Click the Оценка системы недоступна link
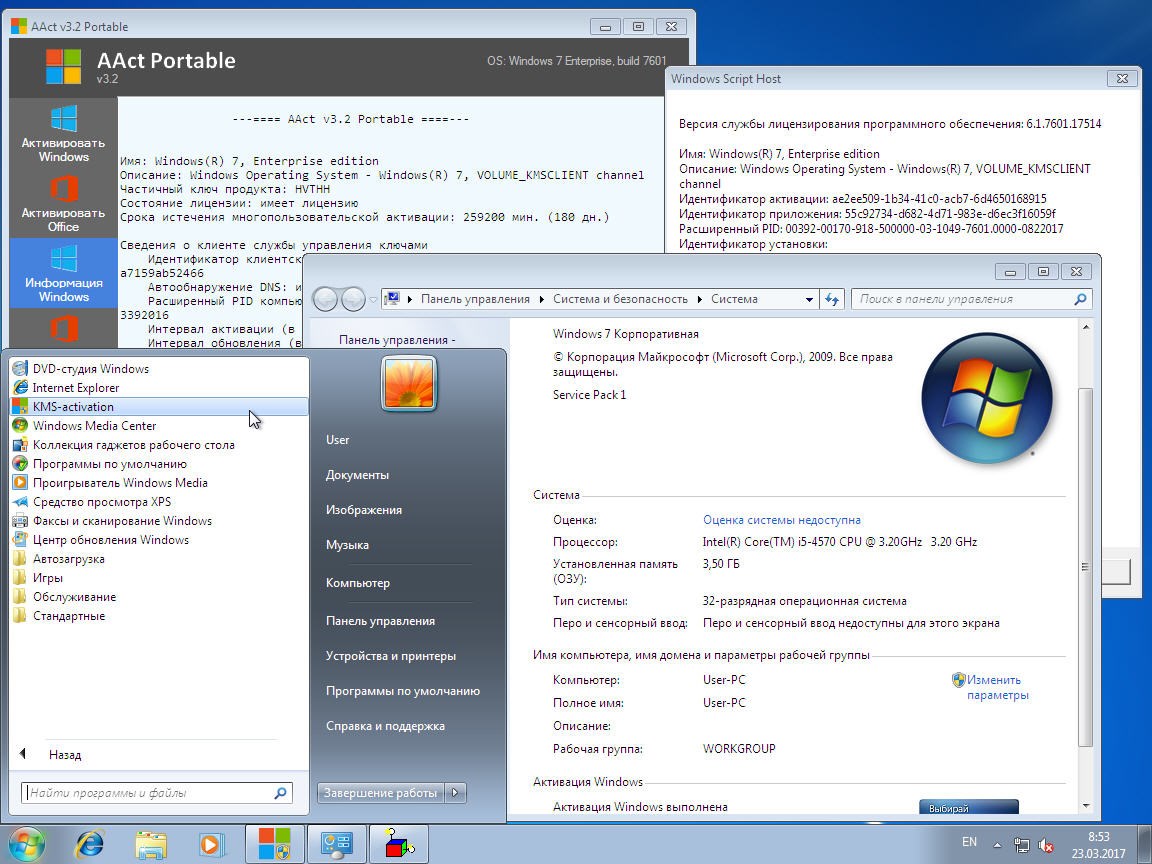The height and width of the screenshot is (864, 1152). tap(782, 520)
